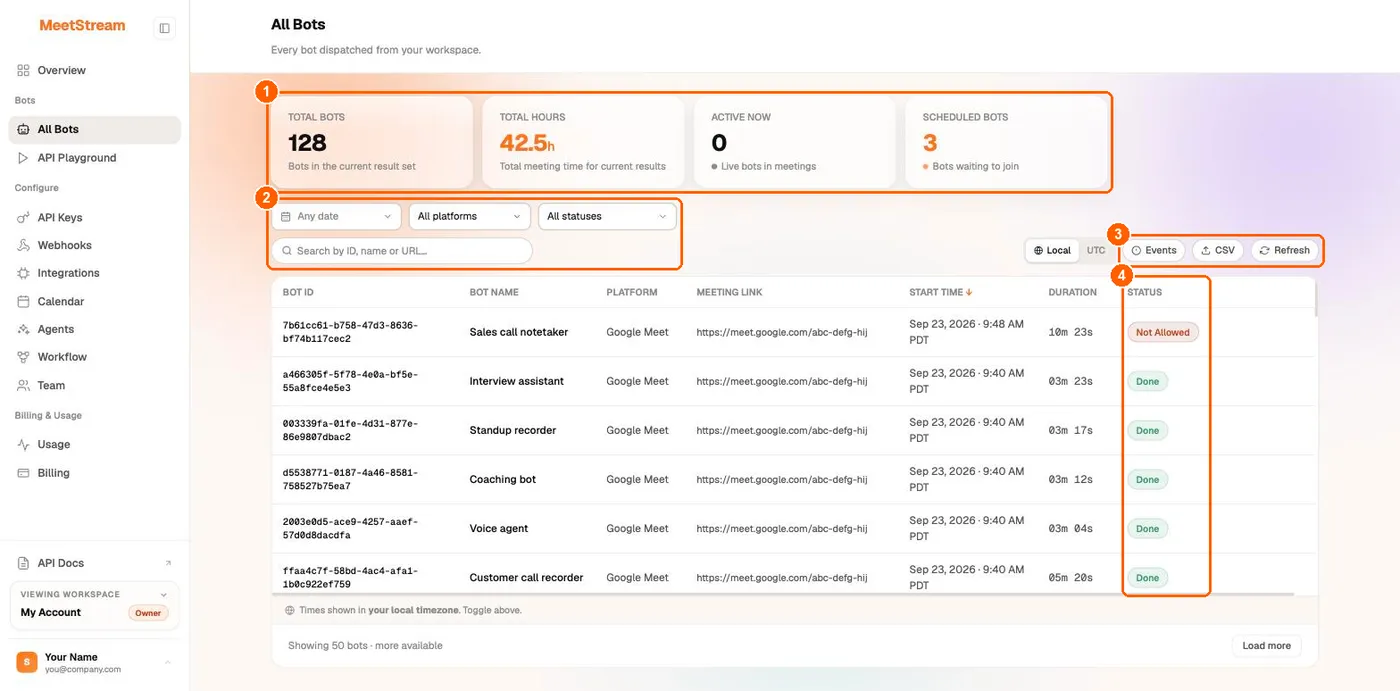Click the Overview grid icon in sidebar
Viewport: 1400px width, 691px height.
pos(23,70)
